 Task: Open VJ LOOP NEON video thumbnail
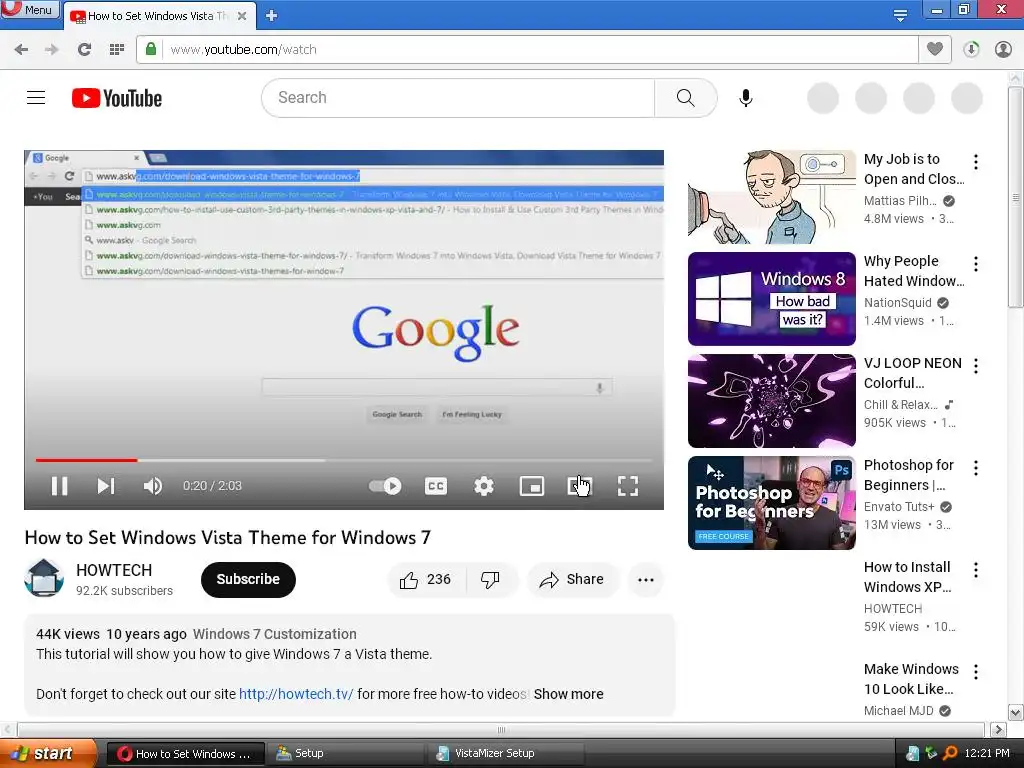771,400
